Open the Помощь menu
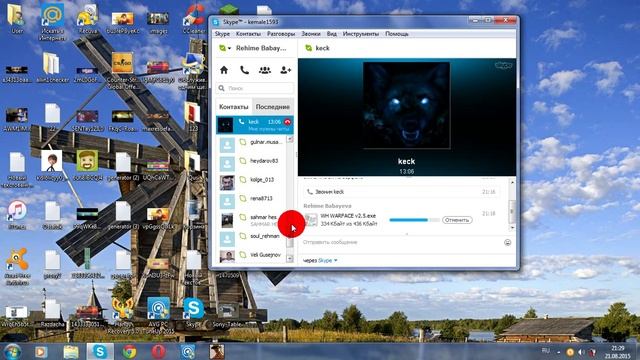The height and width of the screenshot is (360, 640). [397, 34]
